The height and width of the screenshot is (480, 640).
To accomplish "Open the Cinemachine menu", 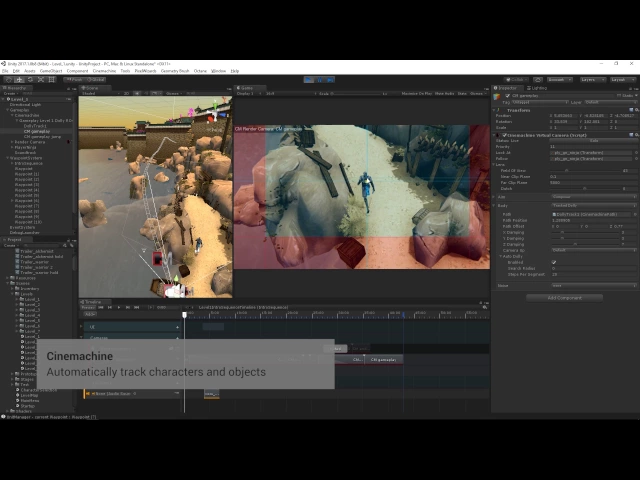I will coord(104,71).
